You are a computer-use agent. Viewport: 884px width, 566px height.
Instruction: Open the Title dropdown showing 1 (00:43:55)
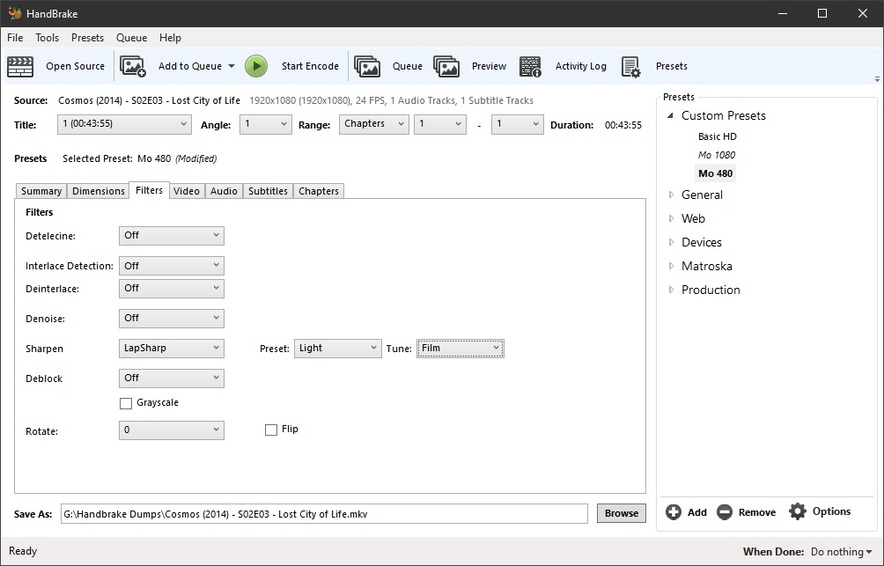(x=124, y=124)
